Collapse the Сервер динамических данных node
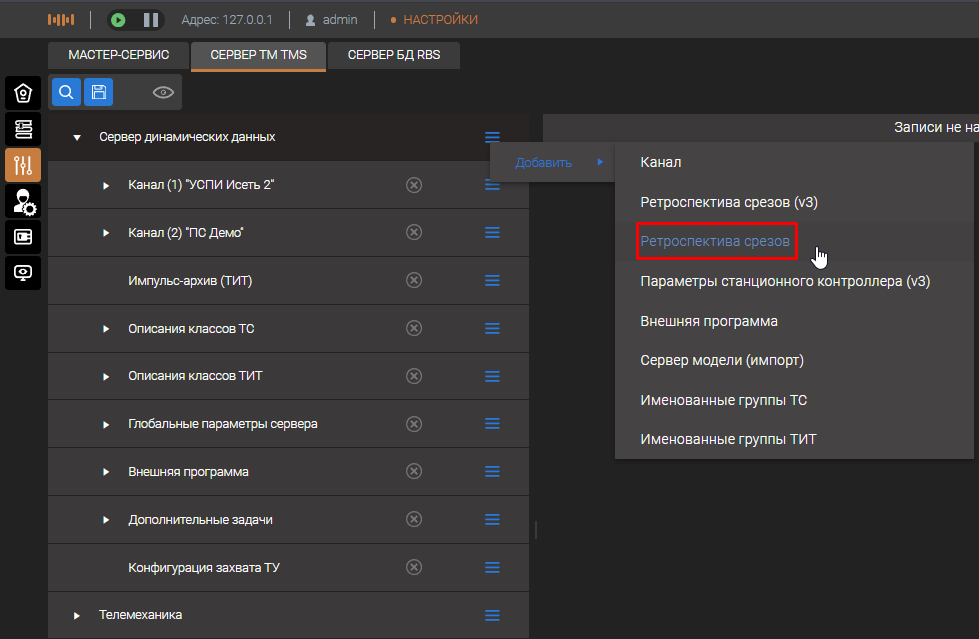Image resolution: width=979 pixels, height=639 pixels. pos(77,137)
